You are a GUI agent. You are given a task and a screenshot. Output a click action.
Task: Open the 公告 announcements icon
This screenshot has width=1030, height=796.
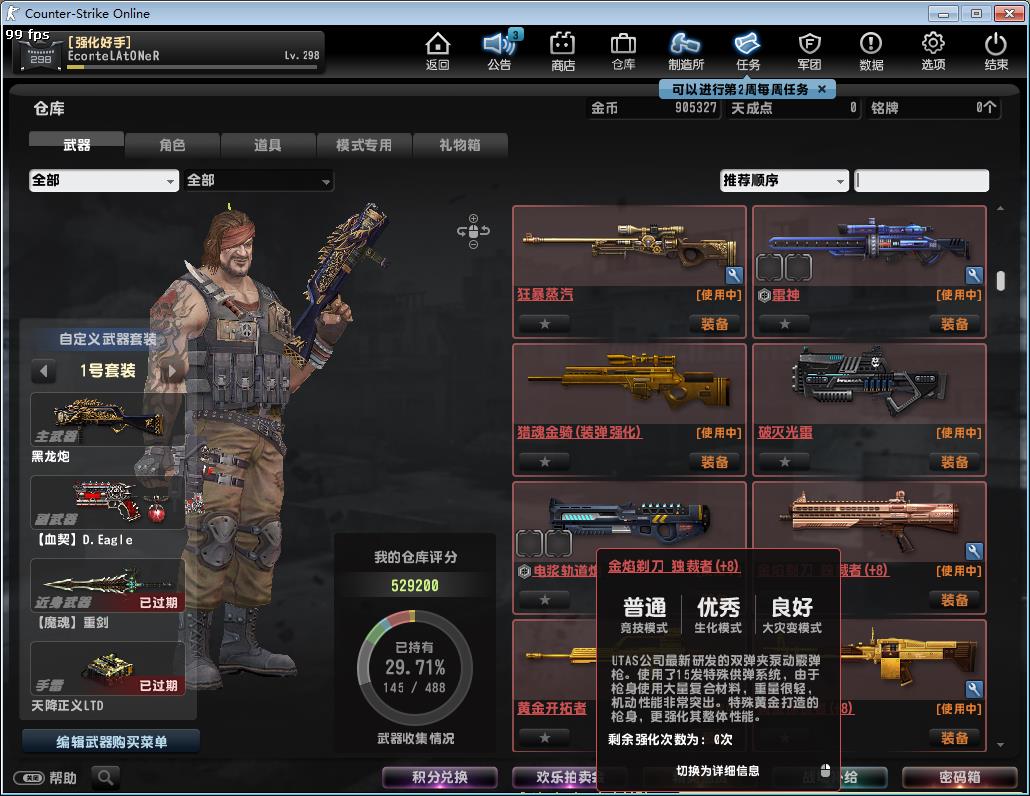point(500,51)
